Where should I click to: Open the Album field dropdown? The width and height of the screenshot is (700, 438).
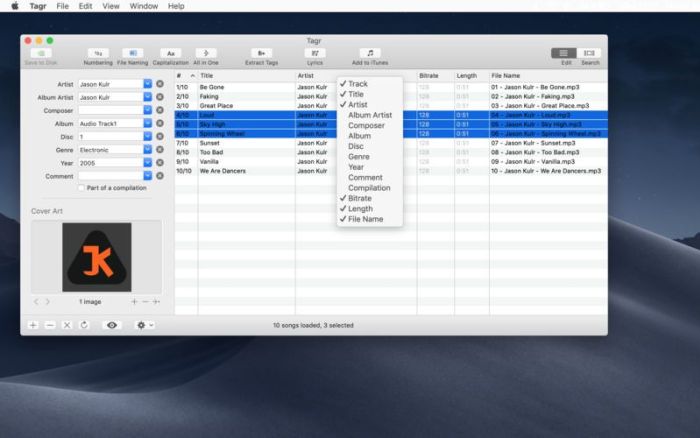[x=148, y=123]
